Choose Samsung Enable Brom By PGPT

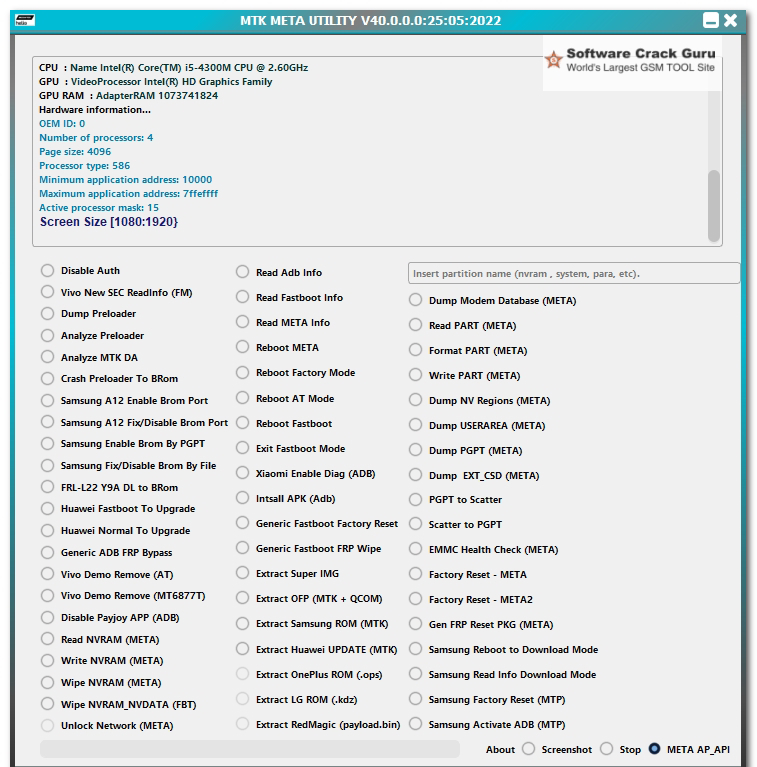[47, 444]
